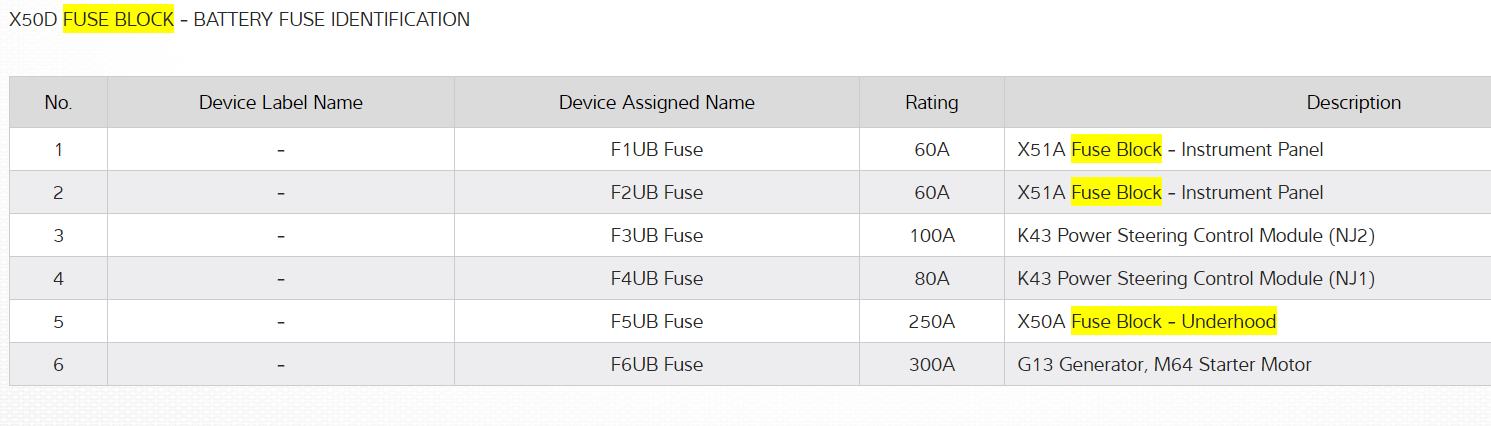Image resolution: width=1491 pixels, height=426 pixels.
Task: Select the 80A rating value
Action: [x=931, y=279]
